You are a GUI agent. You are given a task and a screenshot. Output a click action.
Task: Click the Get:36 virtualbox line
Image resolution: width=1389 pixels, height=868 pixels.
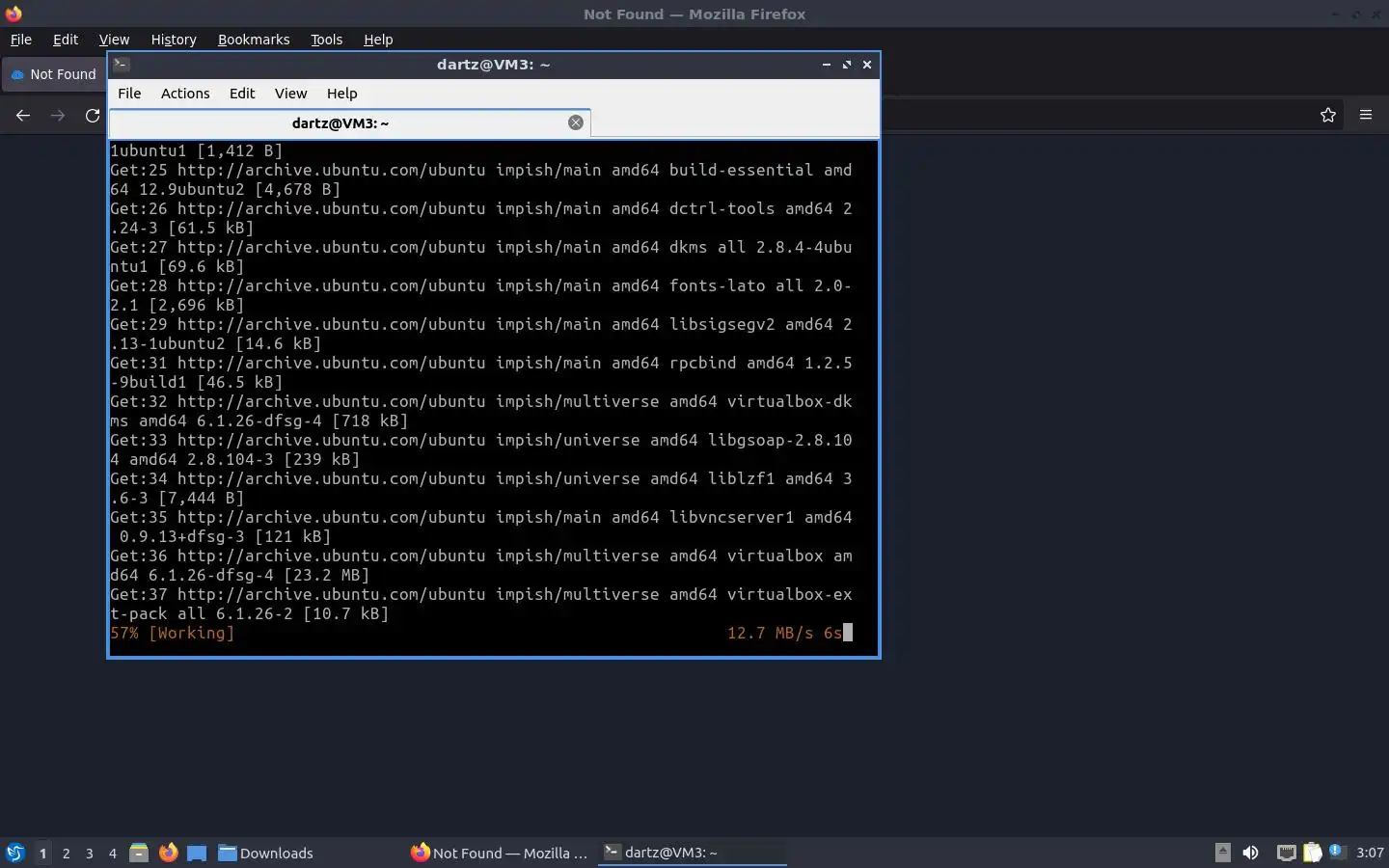coord(480,565)
